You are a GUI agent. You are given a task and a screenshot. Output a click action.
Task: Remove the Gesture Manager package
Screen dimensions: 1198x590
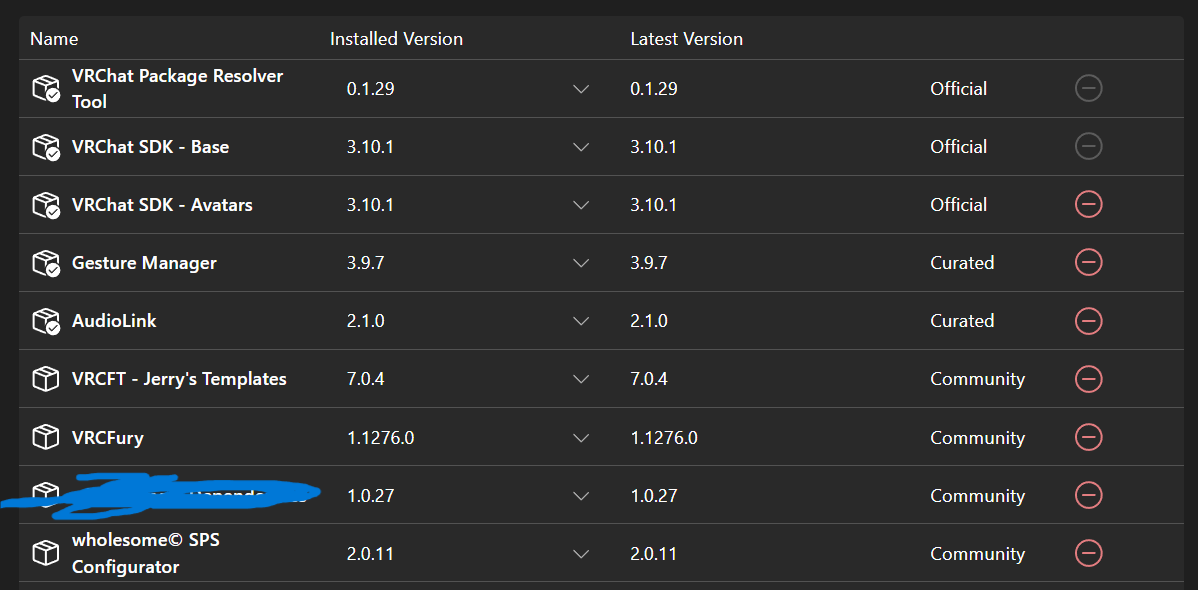point(1088,263)
